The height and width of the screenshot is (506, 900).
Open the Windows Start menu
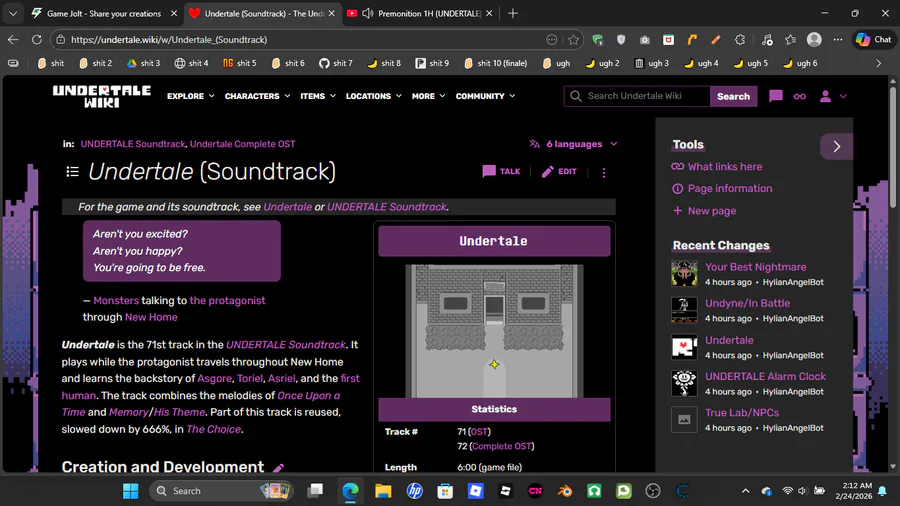point(131,491)
